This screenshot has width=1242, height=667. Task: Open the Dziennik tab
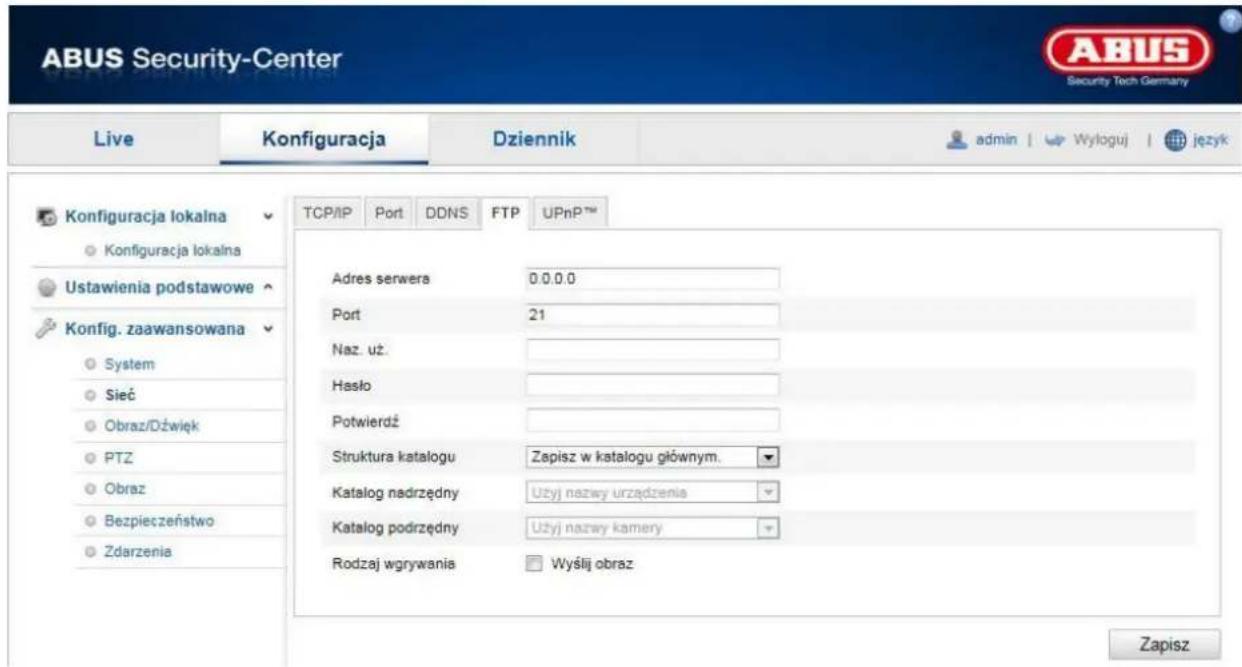pos(534,139)
